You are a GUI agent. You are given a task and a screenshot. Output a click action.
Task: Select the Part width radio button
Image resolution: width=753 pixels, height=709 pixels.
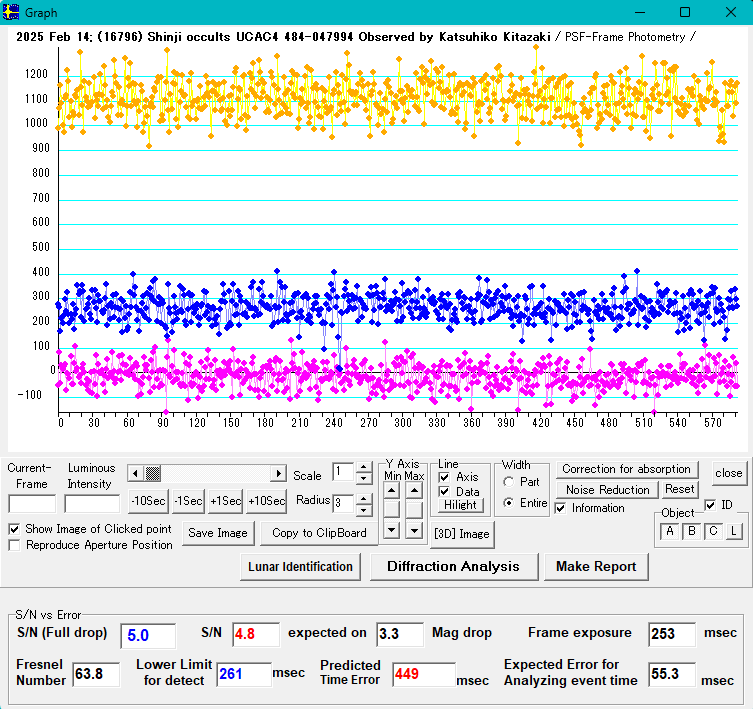pyautogui.click(x=509, y=482)
